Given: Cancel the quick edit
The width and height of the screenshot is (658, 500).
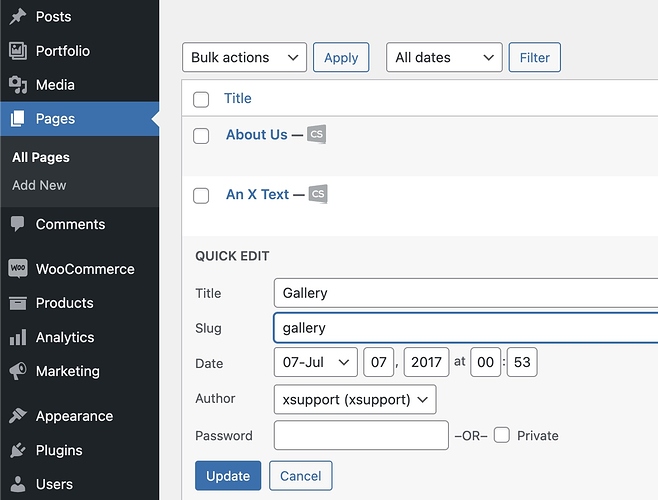Looking at the screenshot, I should 301,476.
